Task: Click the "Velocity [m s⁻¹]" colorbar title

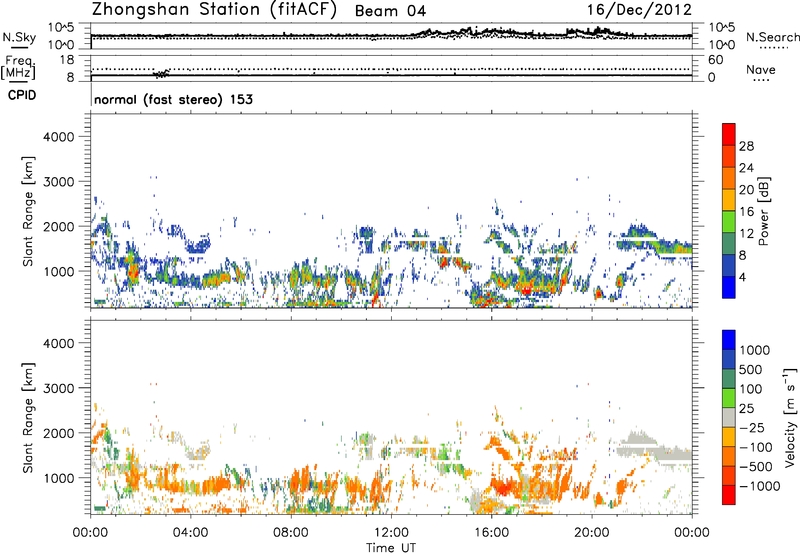Action: pos(790,417)
